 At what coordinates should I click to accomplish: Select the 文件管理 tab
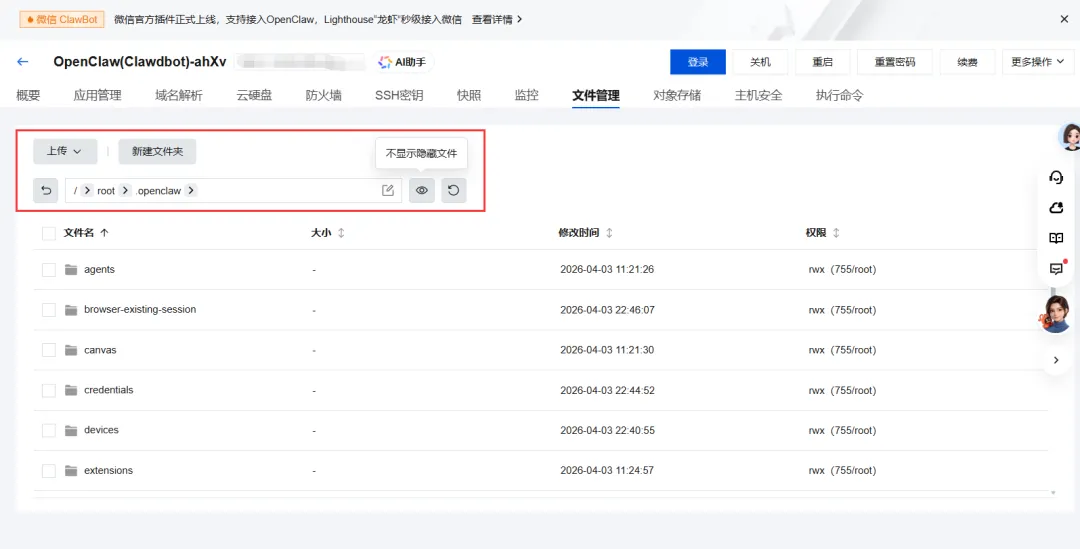click(596, 95)
